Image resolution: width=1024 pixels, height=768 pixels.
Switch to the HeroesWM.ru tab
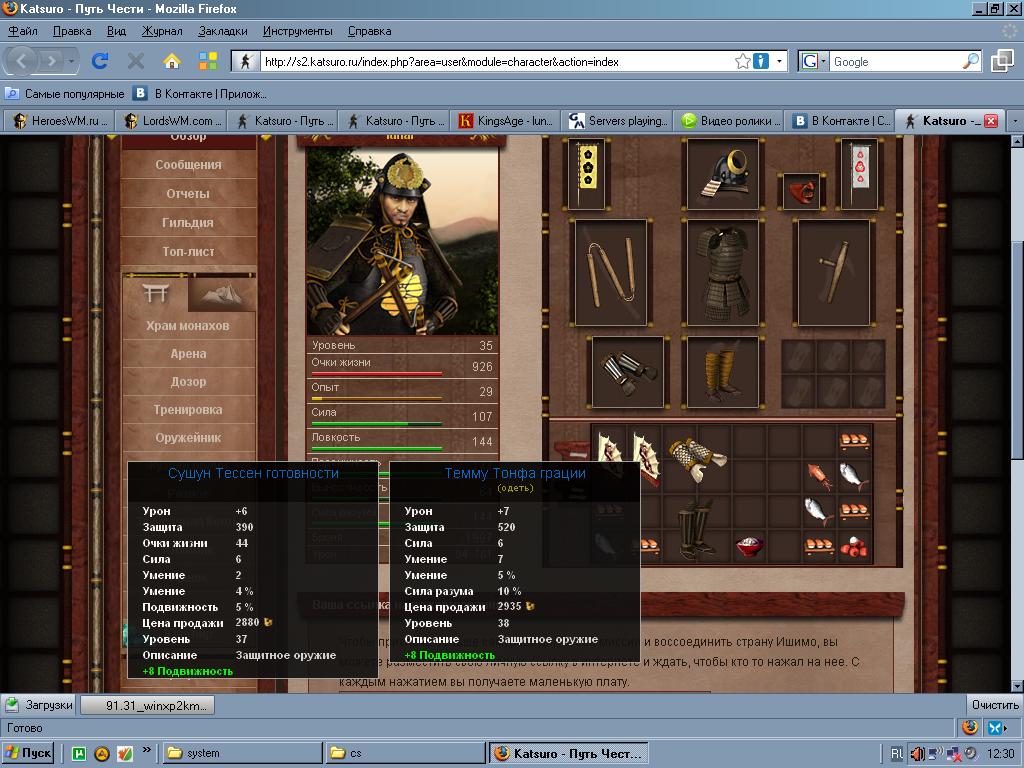click(x=59, y=121)
